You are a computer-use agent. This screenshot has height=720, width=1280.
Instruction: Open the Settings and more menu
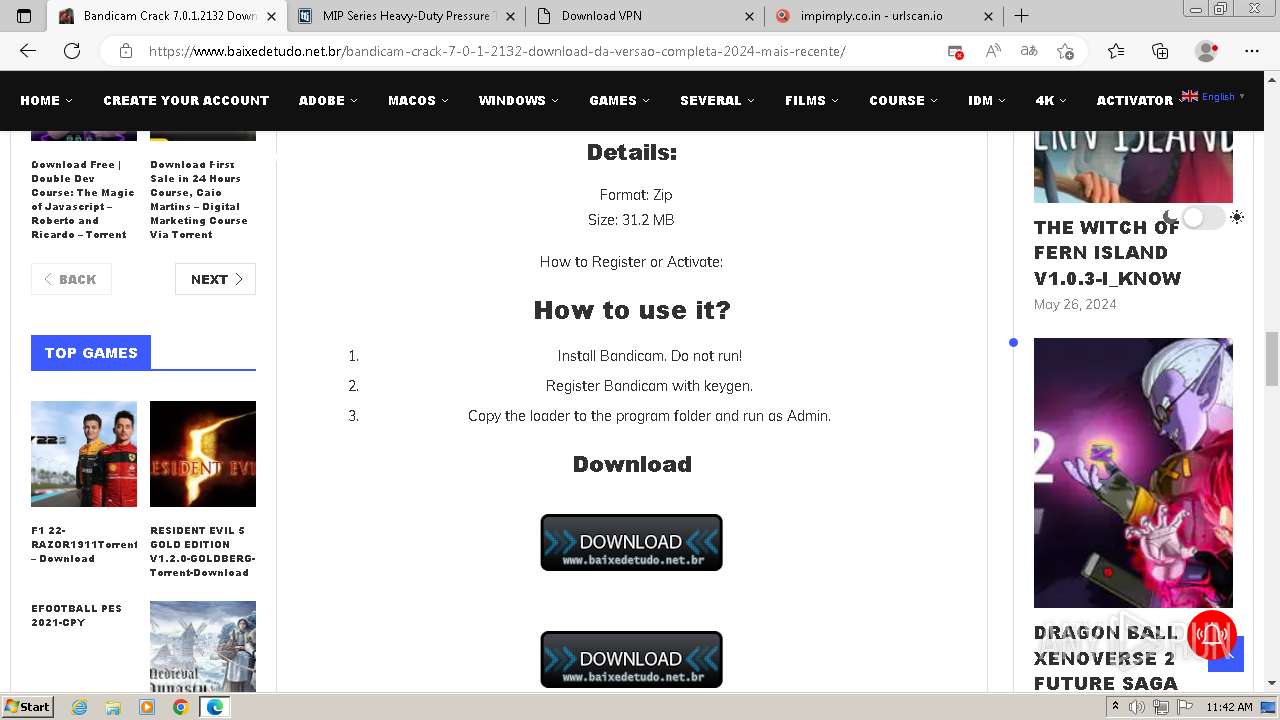tap(1252, 51)
